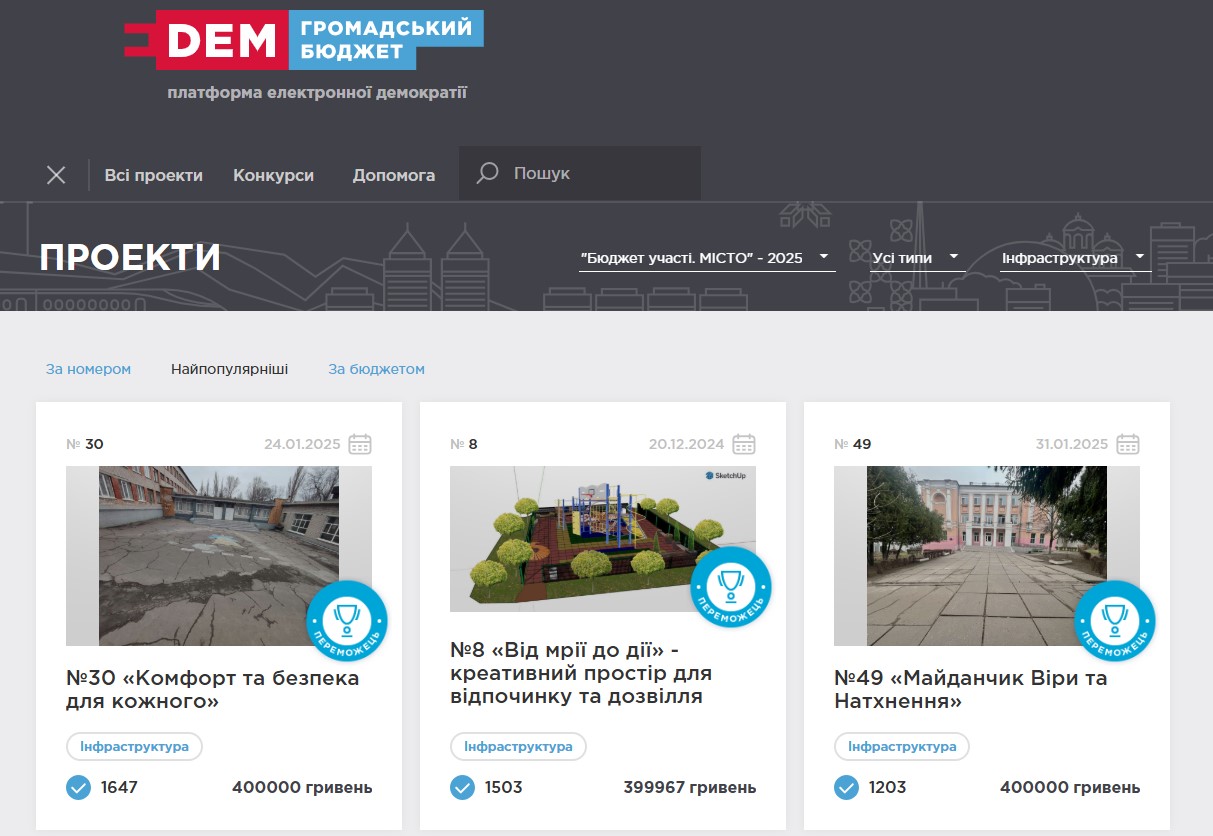The height and width of the screenshot is (836, 1213).
Task: Open the Конкурси menu item
Action: click(273, 175)
